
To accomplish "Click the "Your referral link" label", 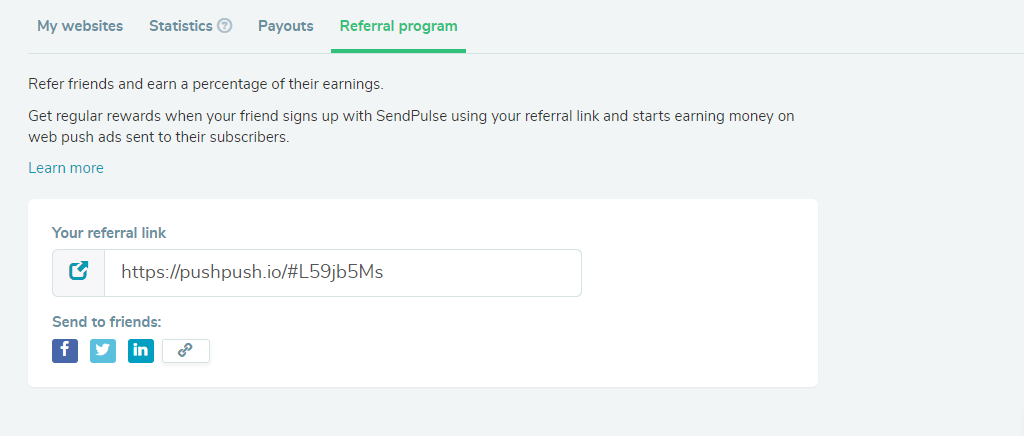I will point(109,233).
